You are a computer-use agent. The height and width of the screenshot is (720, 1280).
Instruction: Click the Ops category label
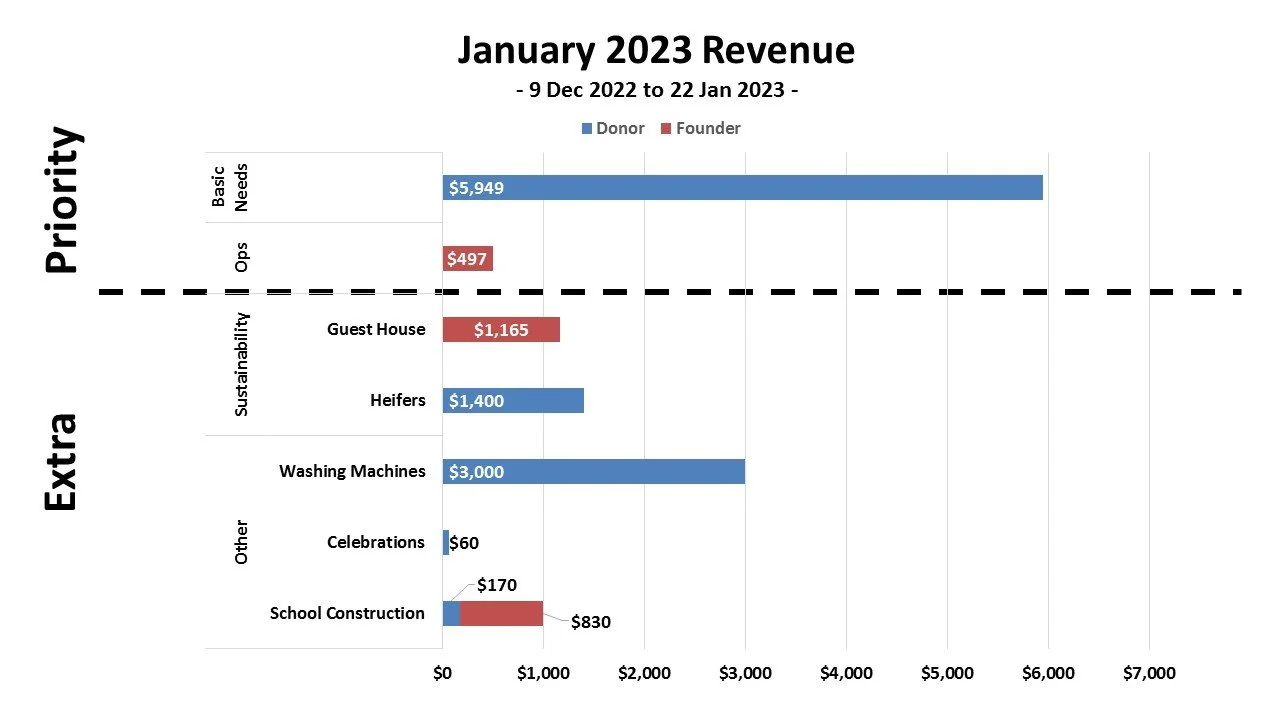coord(241,258)
